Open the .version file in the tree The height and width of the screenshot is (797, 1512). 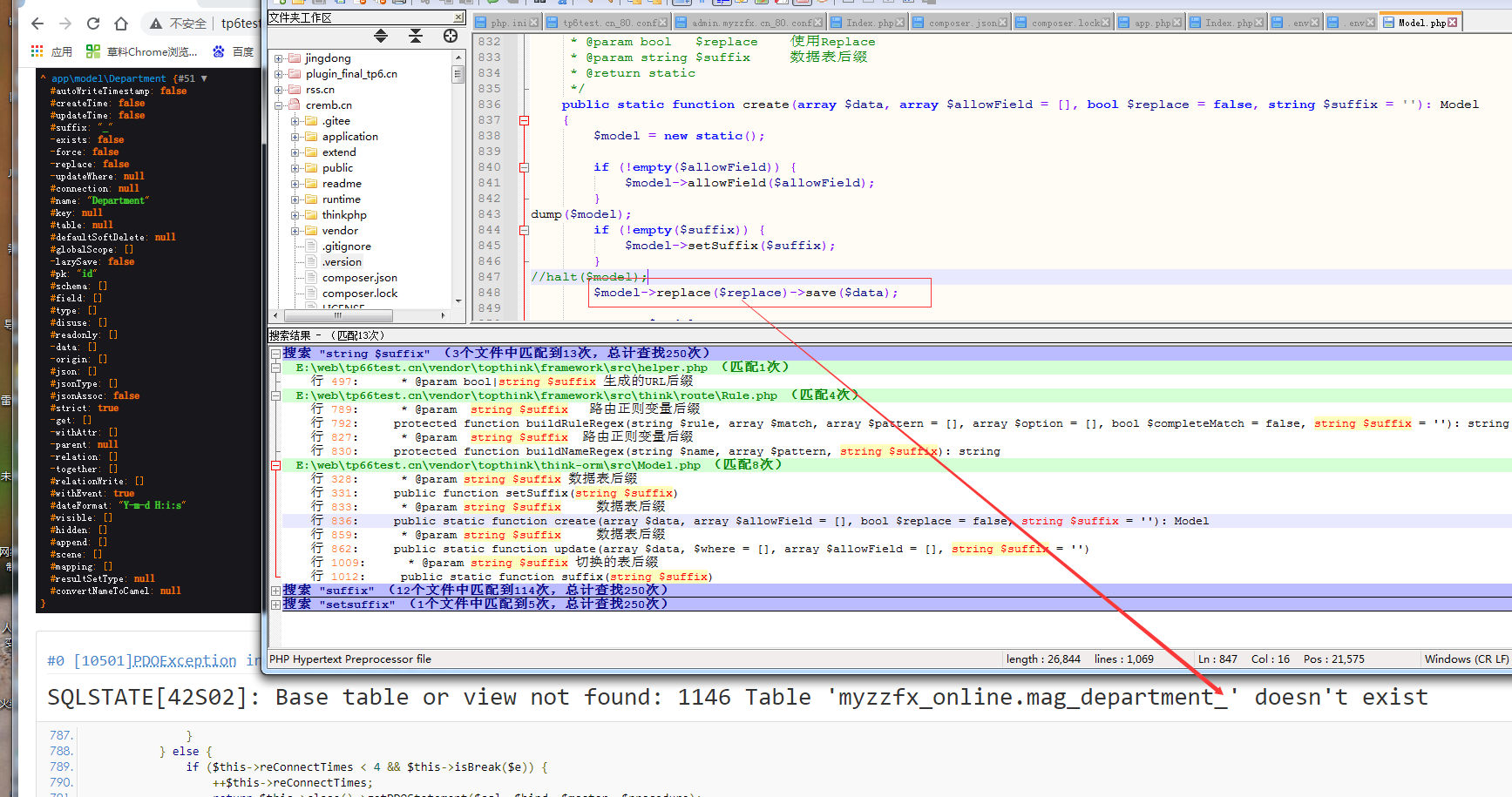pyautogui.click(x=342, y=262)
